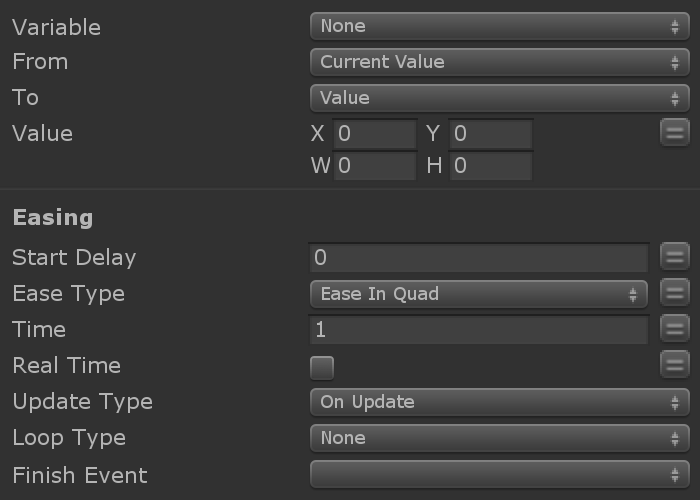Click the Value Y input field
Screen dimensions: 700x500
click(490, 134)
